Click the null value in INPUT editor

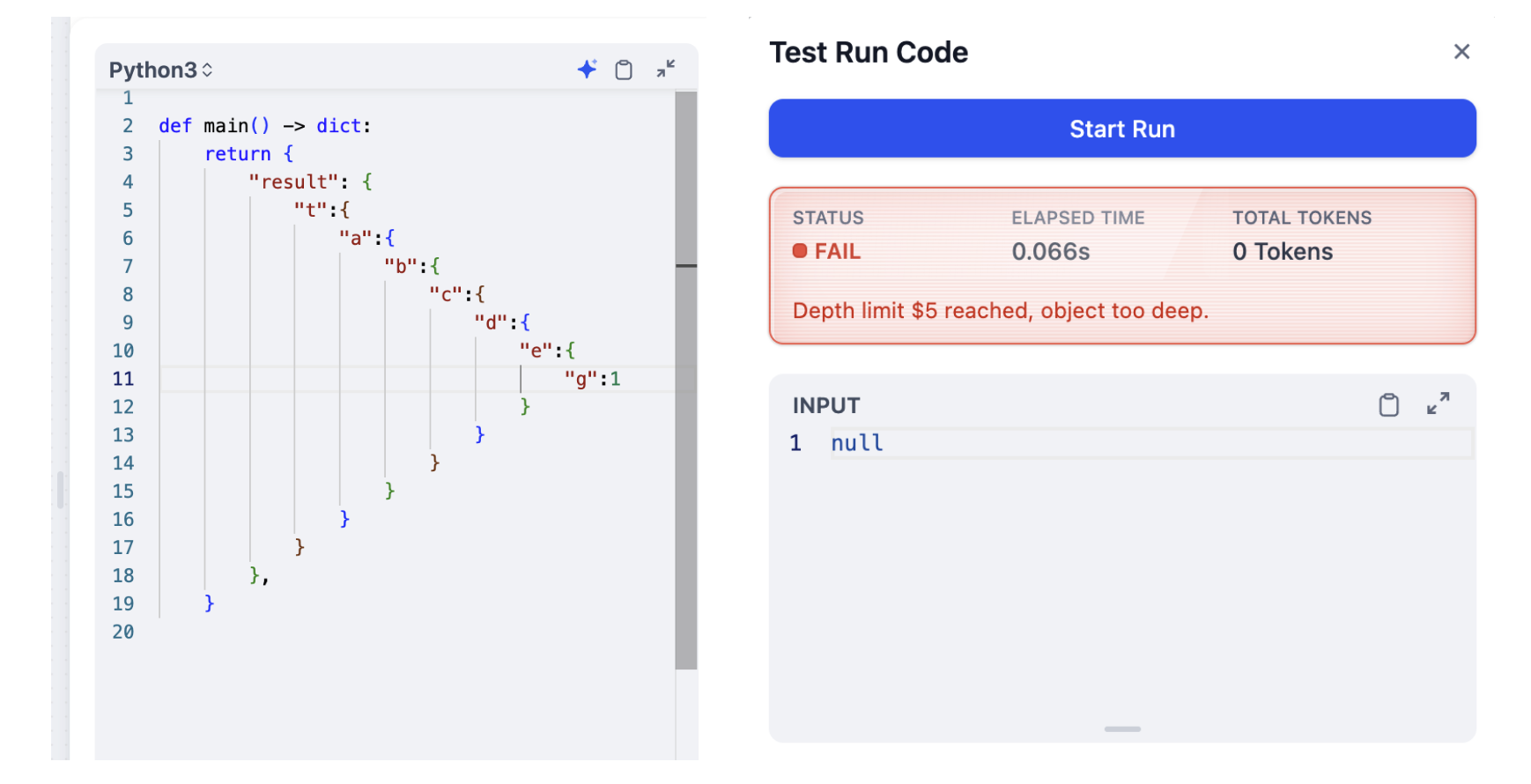[x=857, y=443]
